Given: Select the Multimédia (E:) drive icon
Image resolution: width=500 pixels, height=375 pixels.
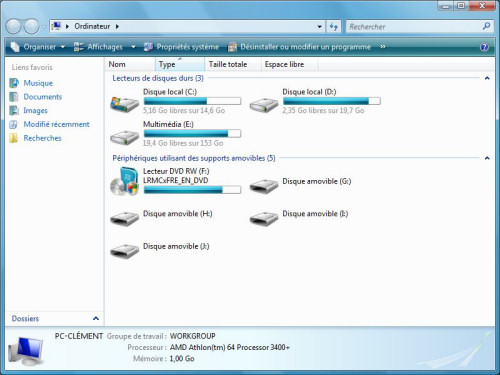Looking at the screenshot, I should point(124,137).
